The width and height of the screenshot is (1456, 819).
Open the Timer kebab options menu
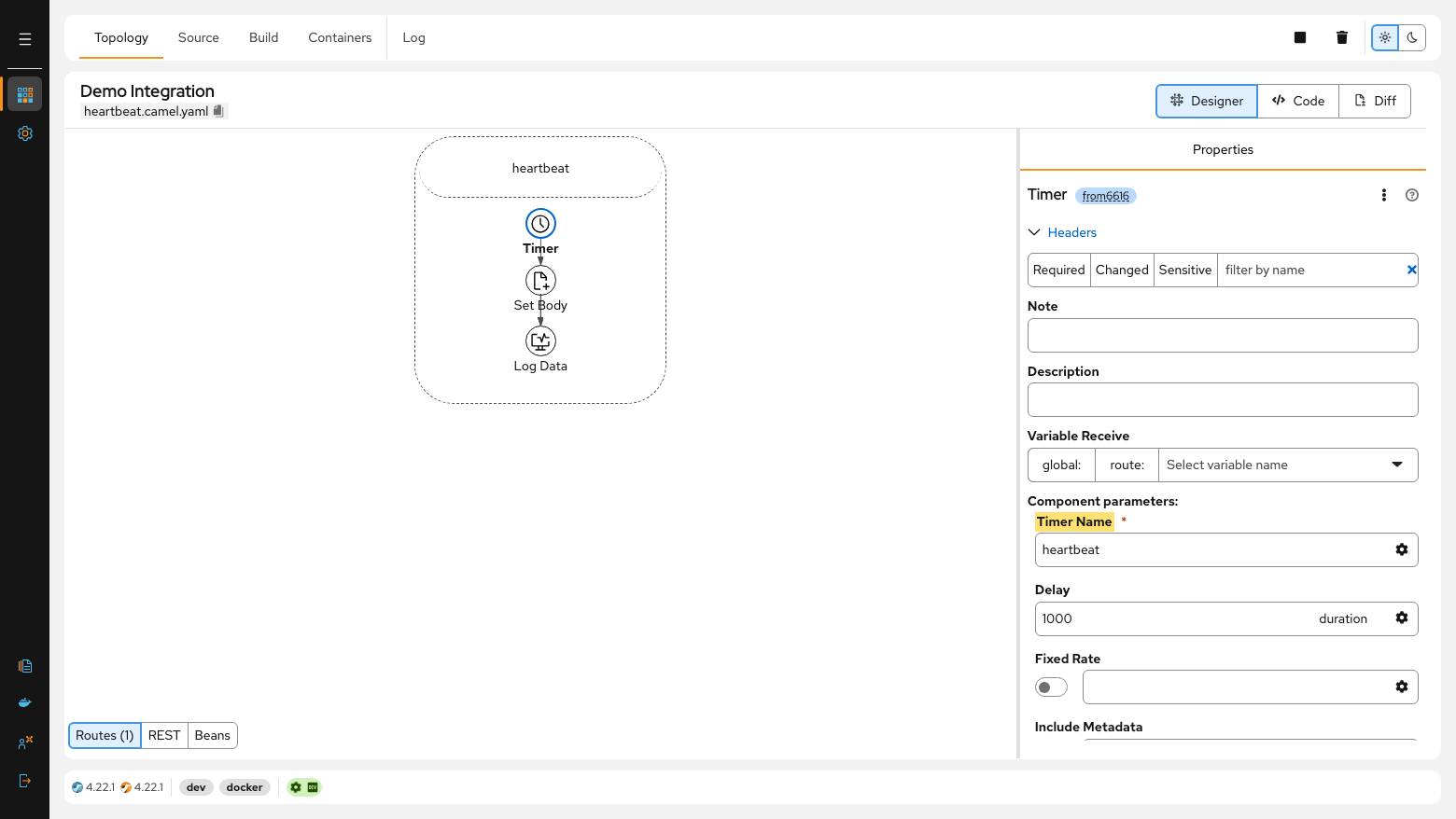(1384, 195)
